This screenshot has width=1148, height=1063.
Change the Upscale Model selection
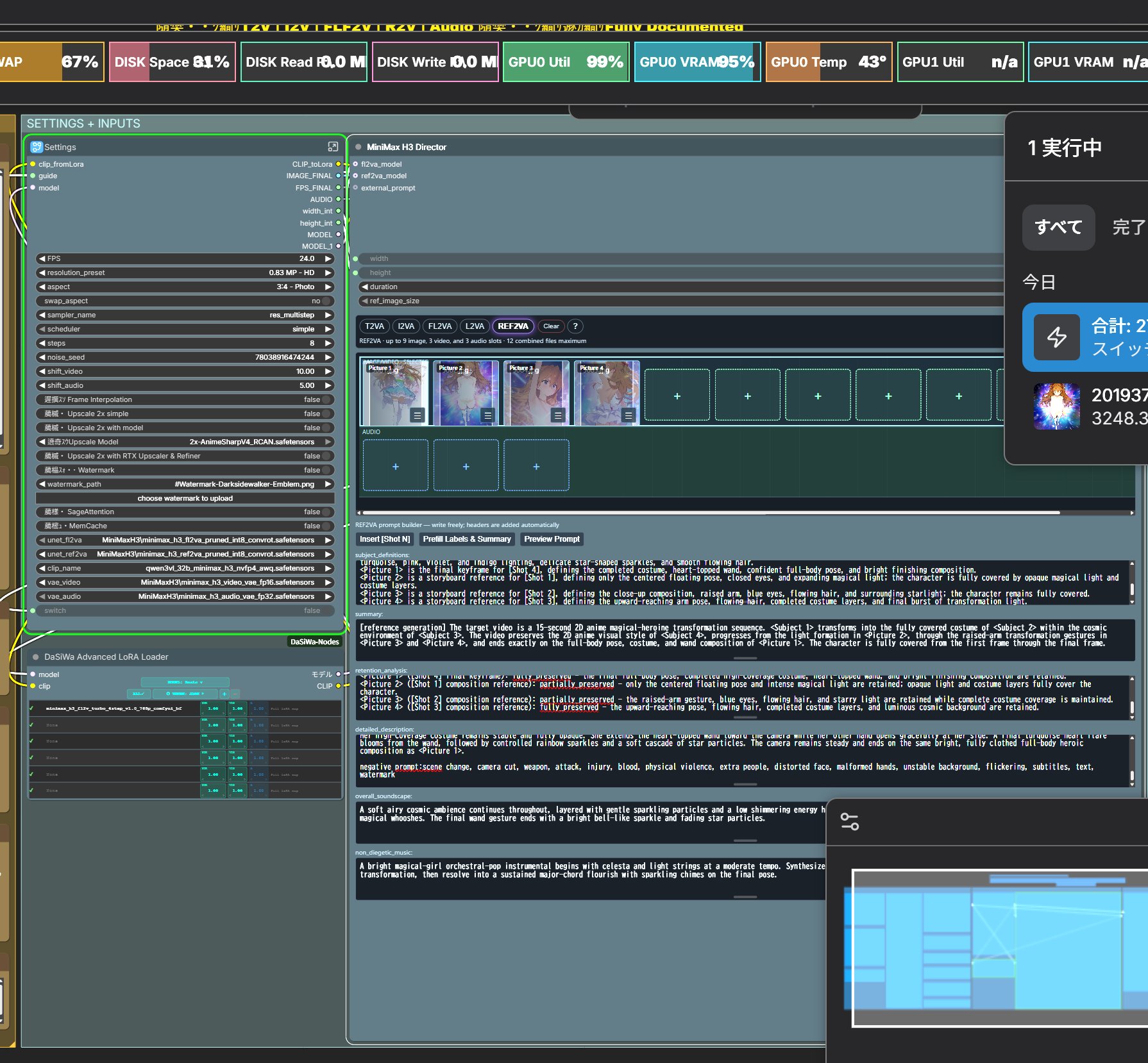(x=185, y=442)
